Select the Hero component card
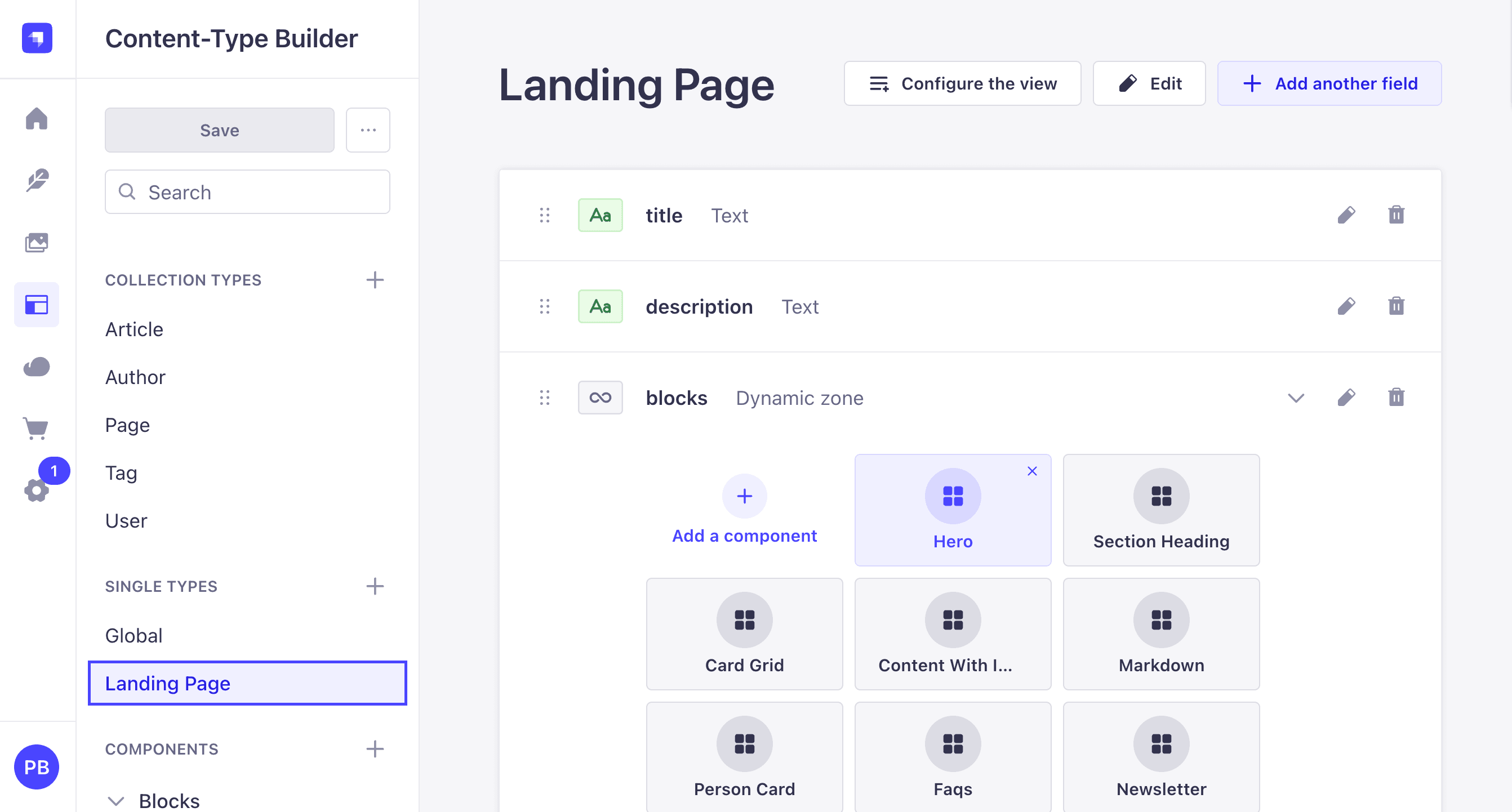The height and width of the screenshot is (812, 1512). pos(953,510)
